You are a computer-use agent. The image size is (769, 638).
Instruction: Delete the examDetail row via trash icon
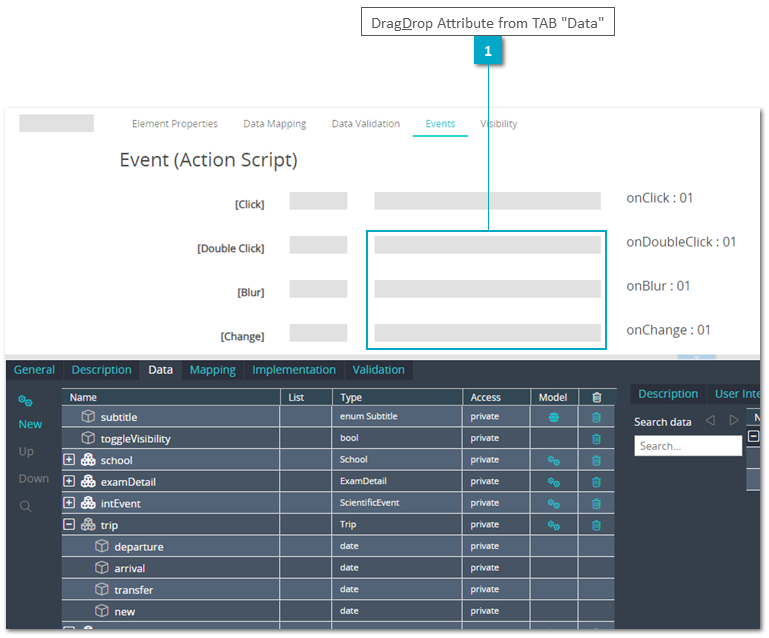[x=596, y=482]
